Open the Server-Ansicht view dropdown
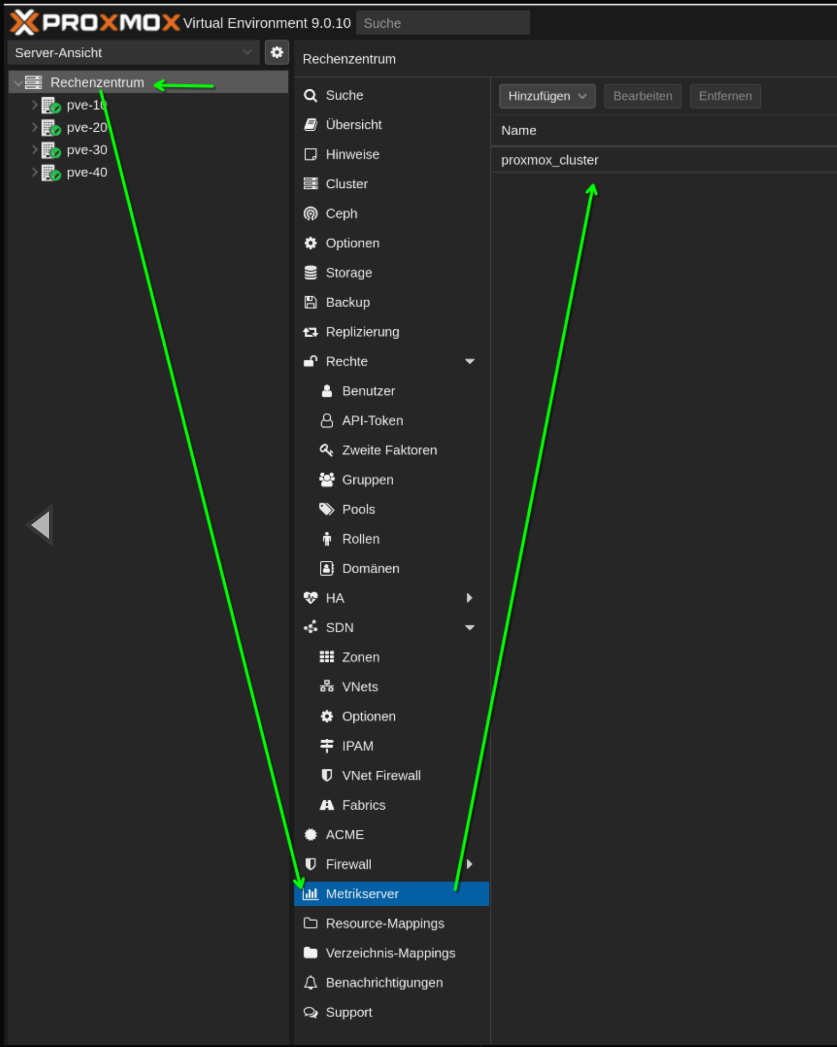 click(x=133, y=52)
